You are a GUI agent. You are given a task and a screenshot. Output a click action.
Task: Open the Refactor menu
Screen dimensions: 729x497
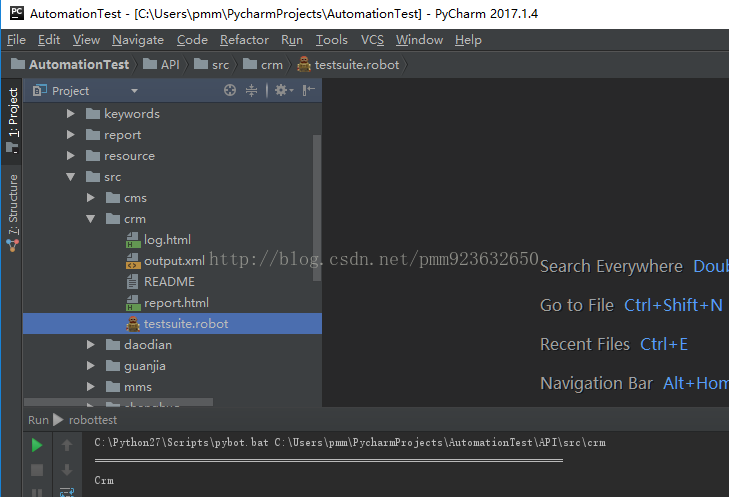tap(244, 40)
